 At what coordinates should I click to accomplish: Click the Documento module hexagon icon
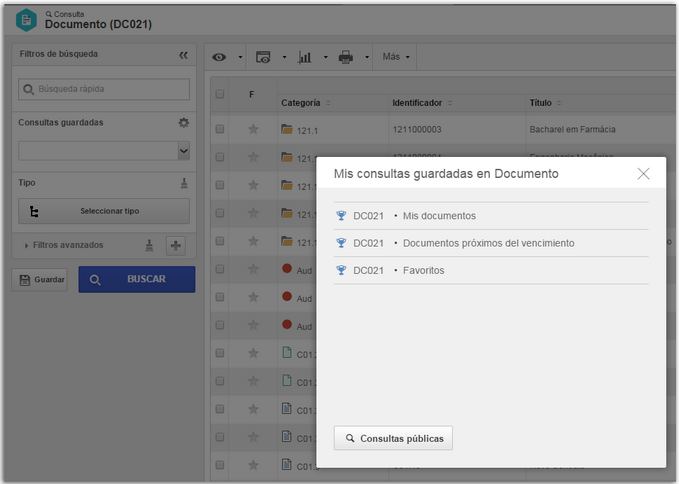(26, 20)
